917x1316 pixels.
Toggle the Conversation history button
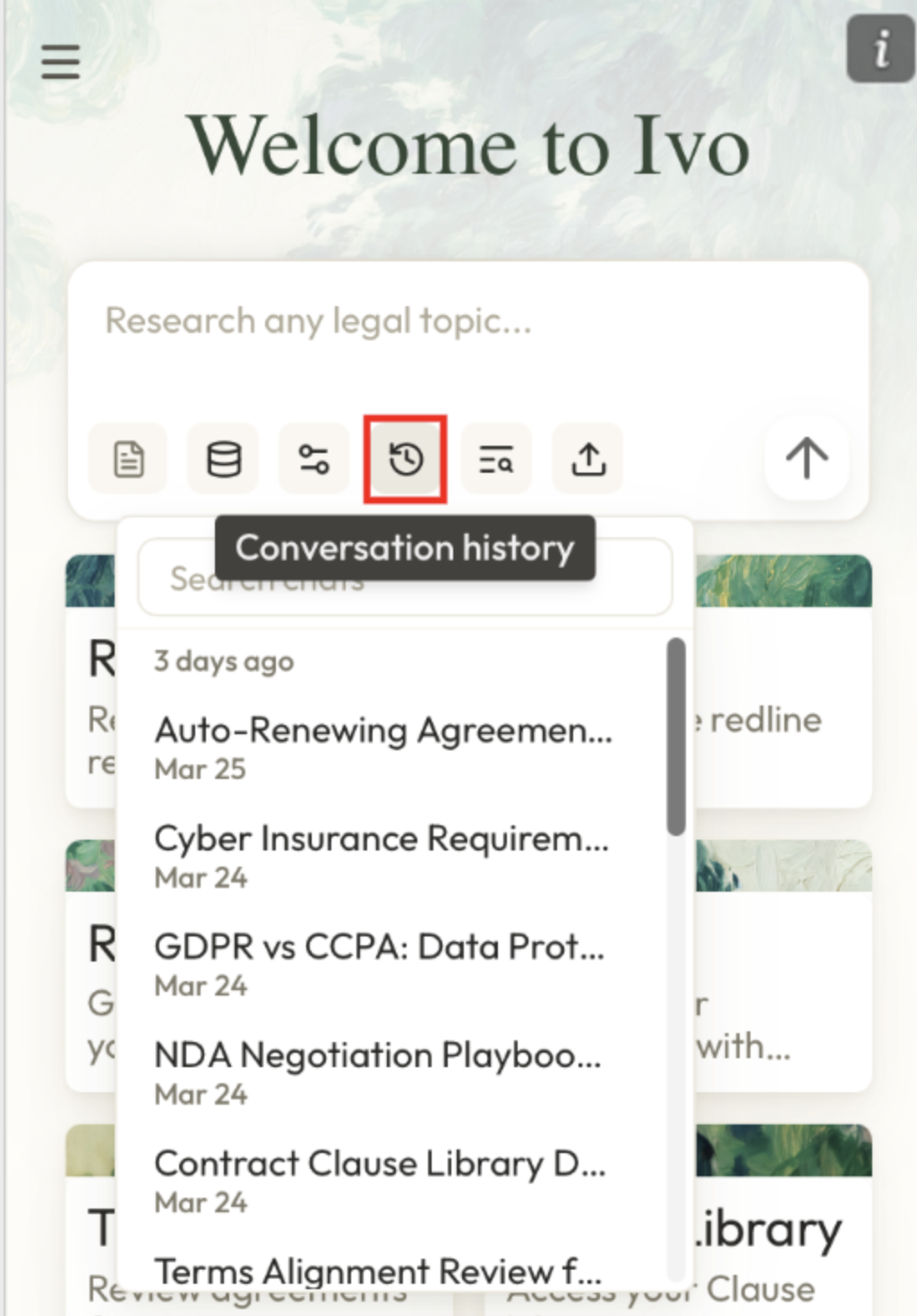point(406,459)
